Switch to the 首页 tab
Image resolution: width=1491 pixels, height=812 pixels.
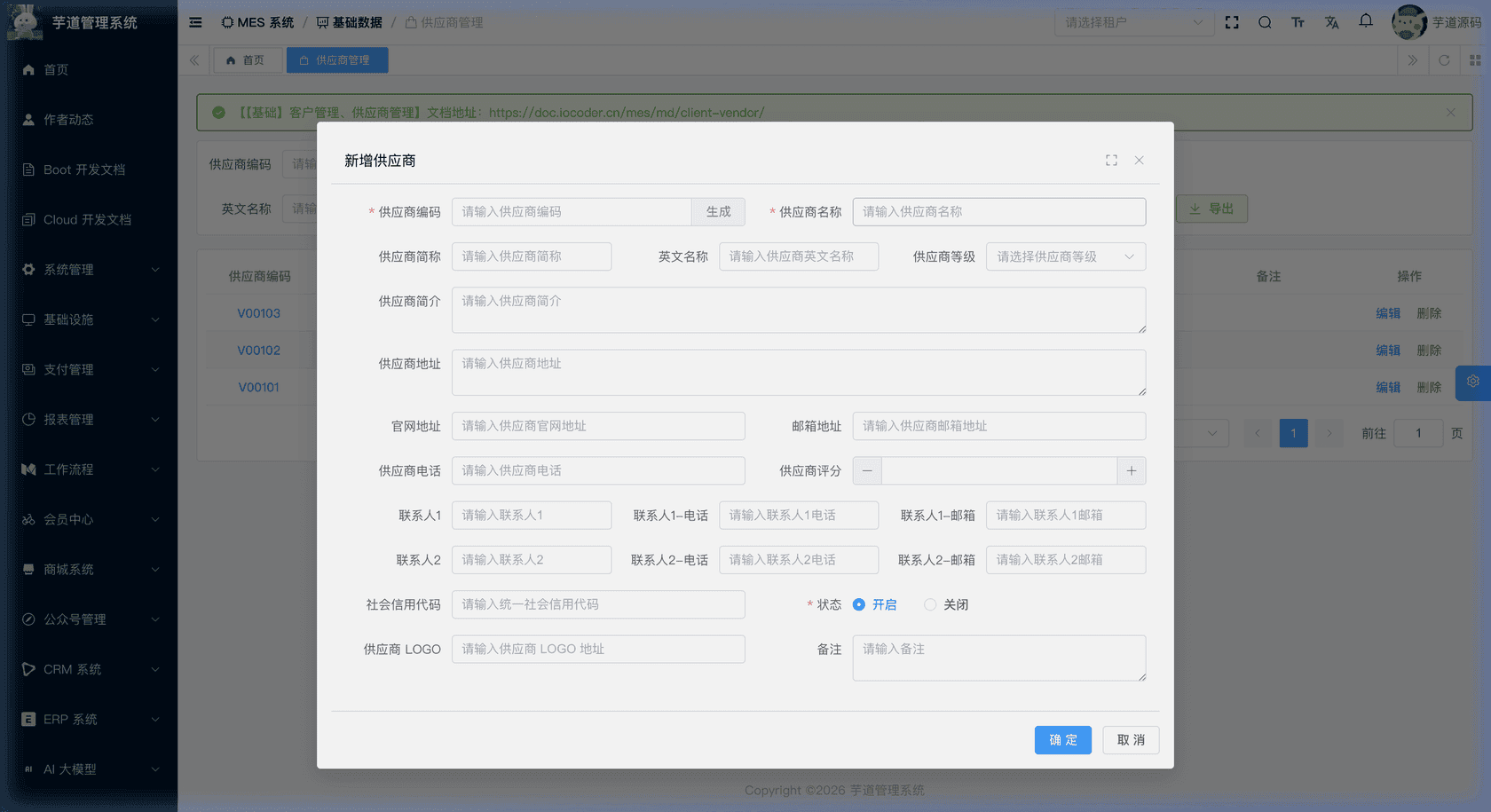click(x=248, y=59)
